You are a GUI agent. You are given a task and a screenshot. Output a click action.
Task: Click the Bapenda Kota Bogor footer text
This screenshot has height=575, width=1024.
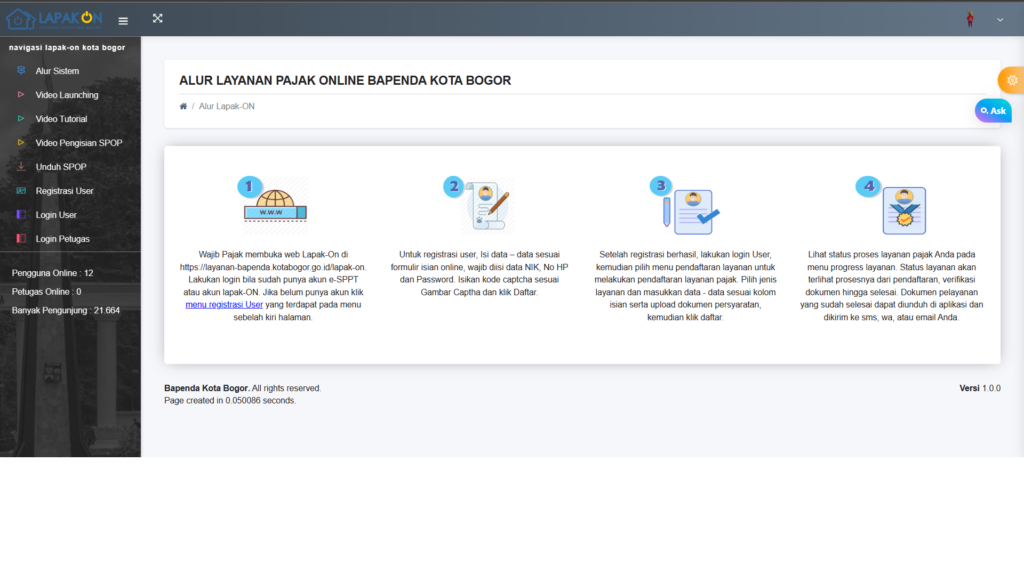206,388
